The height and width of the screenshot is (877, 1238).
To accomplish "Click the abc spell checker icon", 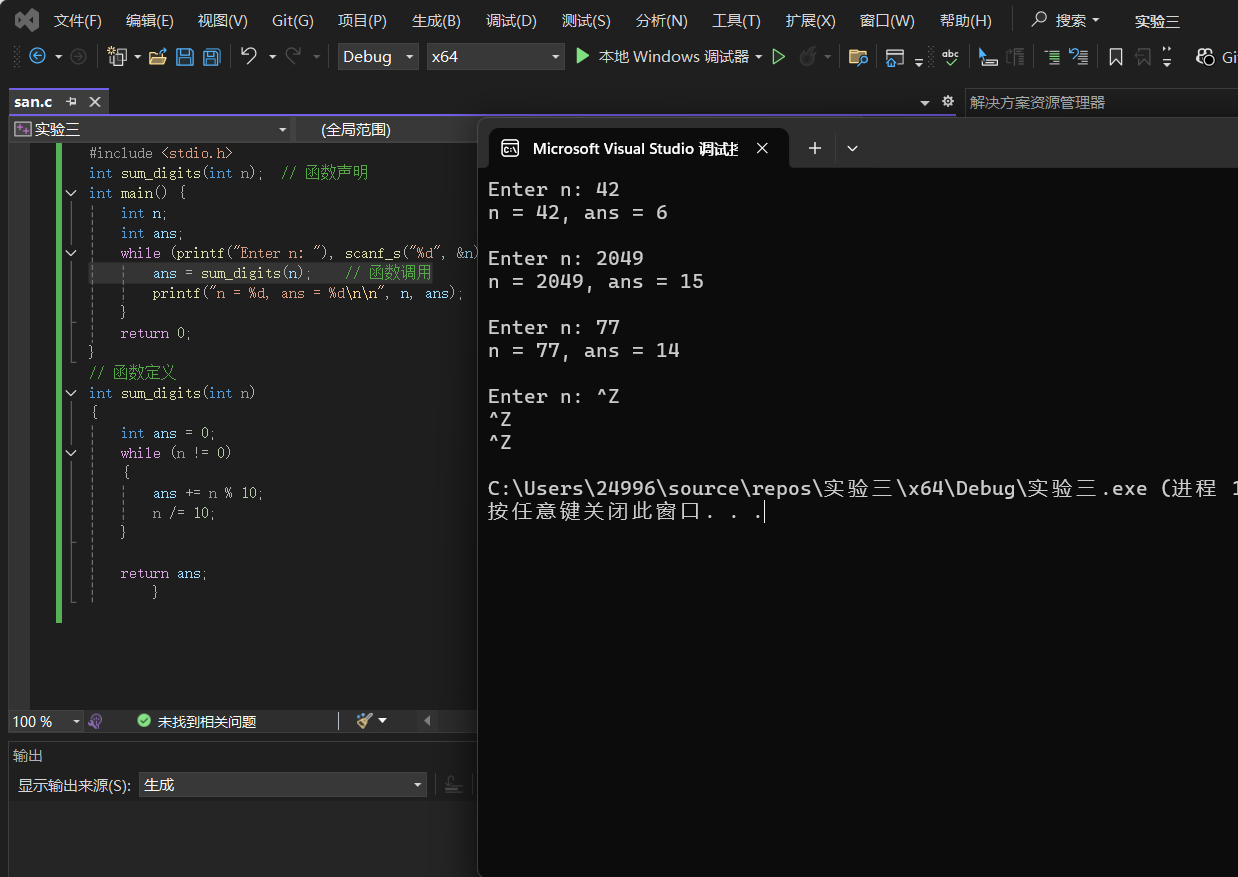I will (950, 57).
